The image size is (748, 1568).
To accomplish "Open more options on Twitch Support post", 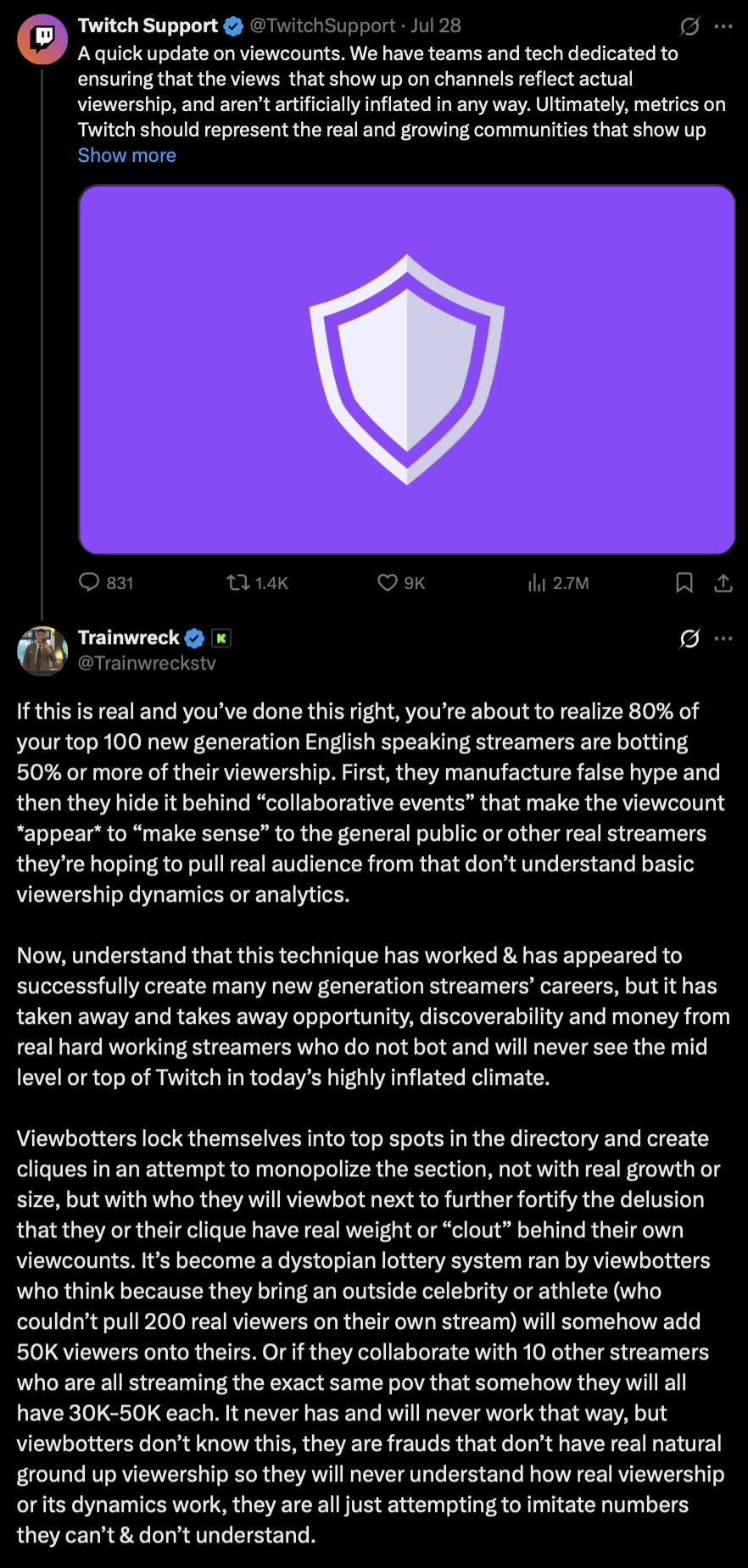I will point(723,26).
